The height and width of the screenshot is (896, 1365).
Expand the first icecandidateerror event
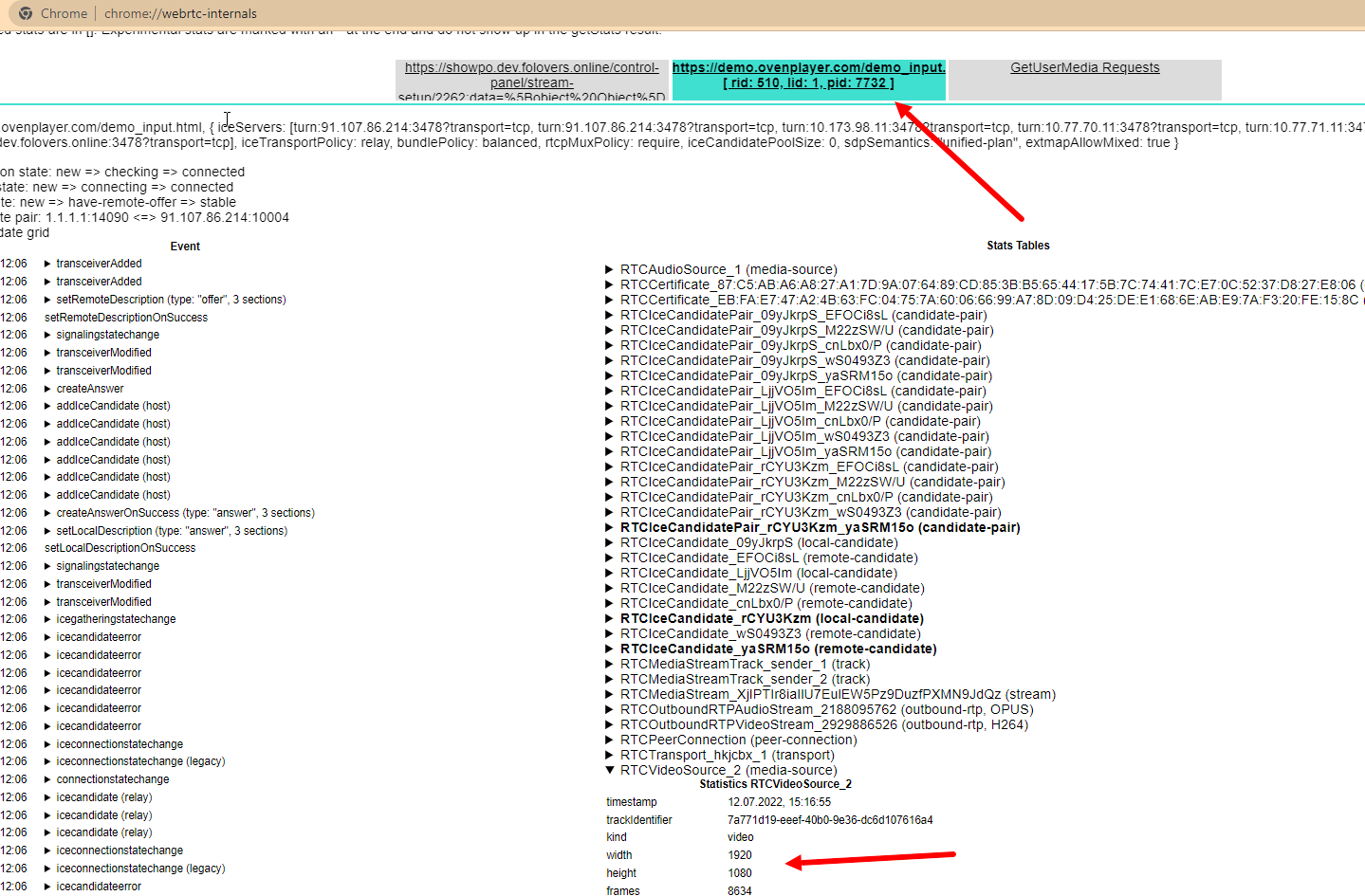(x=46, y=636)
